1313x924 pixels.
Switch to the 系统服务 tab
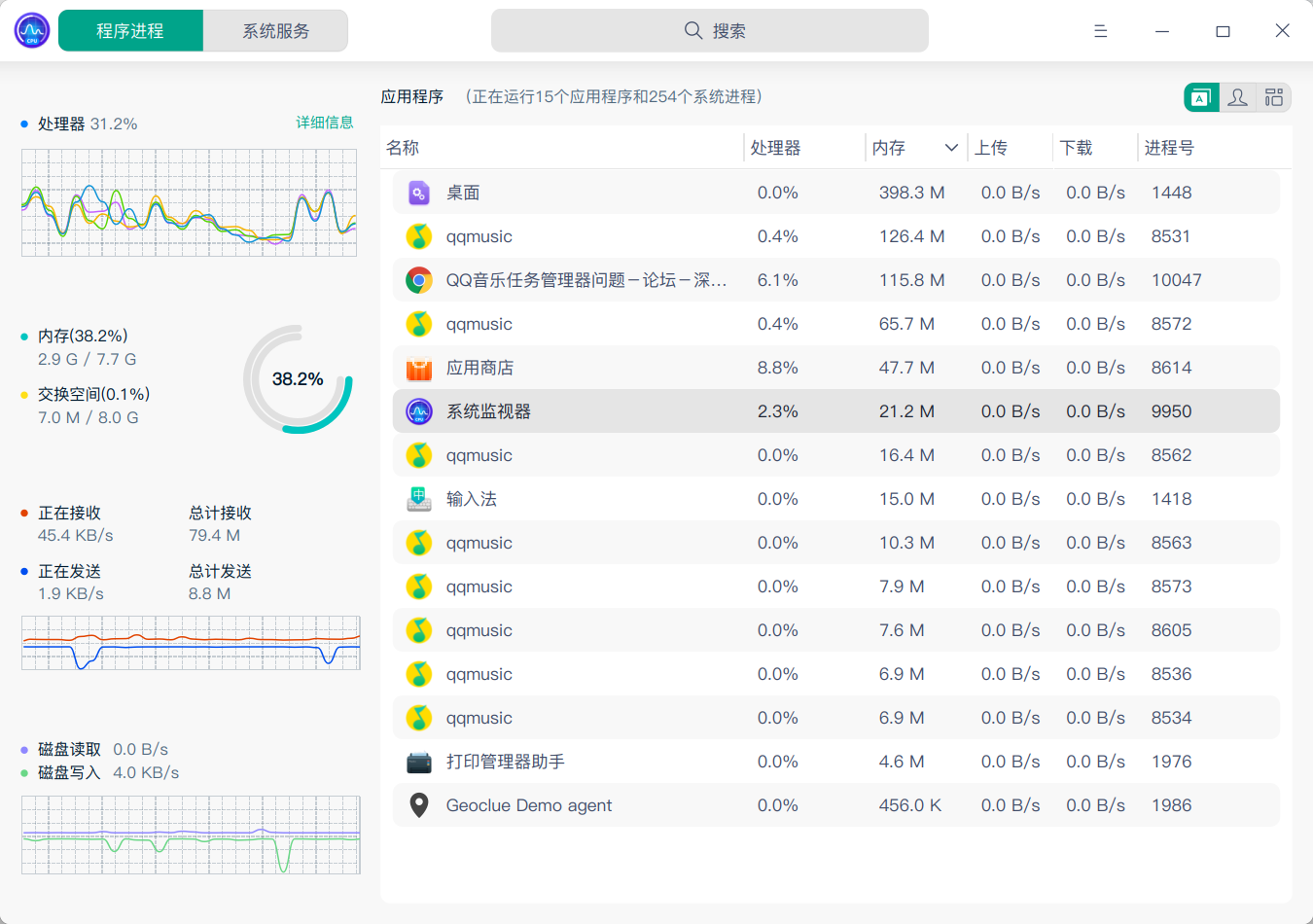pos(276,31)
